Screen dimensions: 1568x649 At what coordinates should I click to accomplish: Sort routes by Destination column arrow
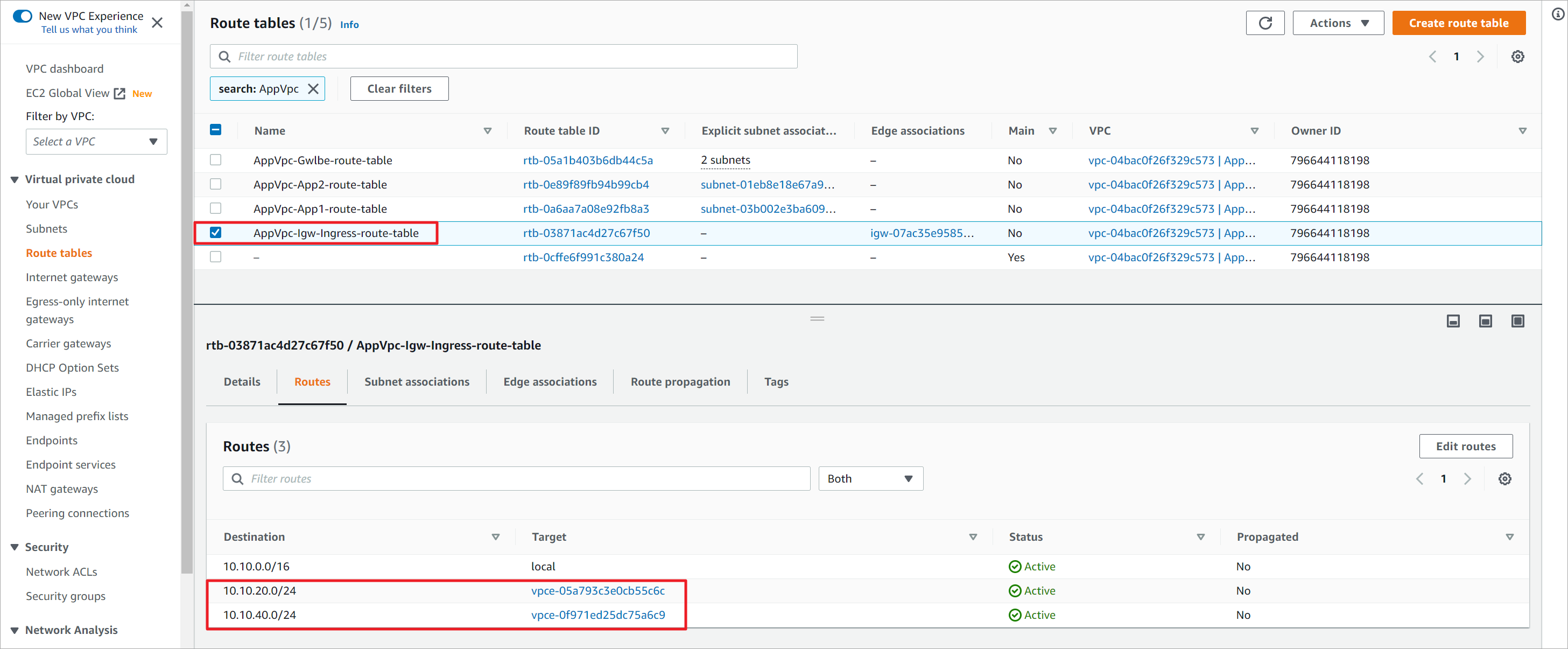pos(495,537)
